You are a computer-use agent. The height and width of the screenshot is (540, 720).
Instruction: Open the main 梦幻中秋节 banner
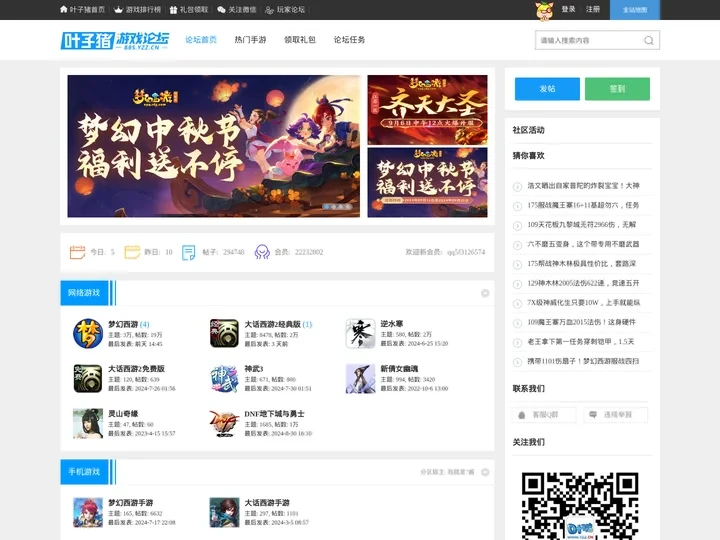214,146
